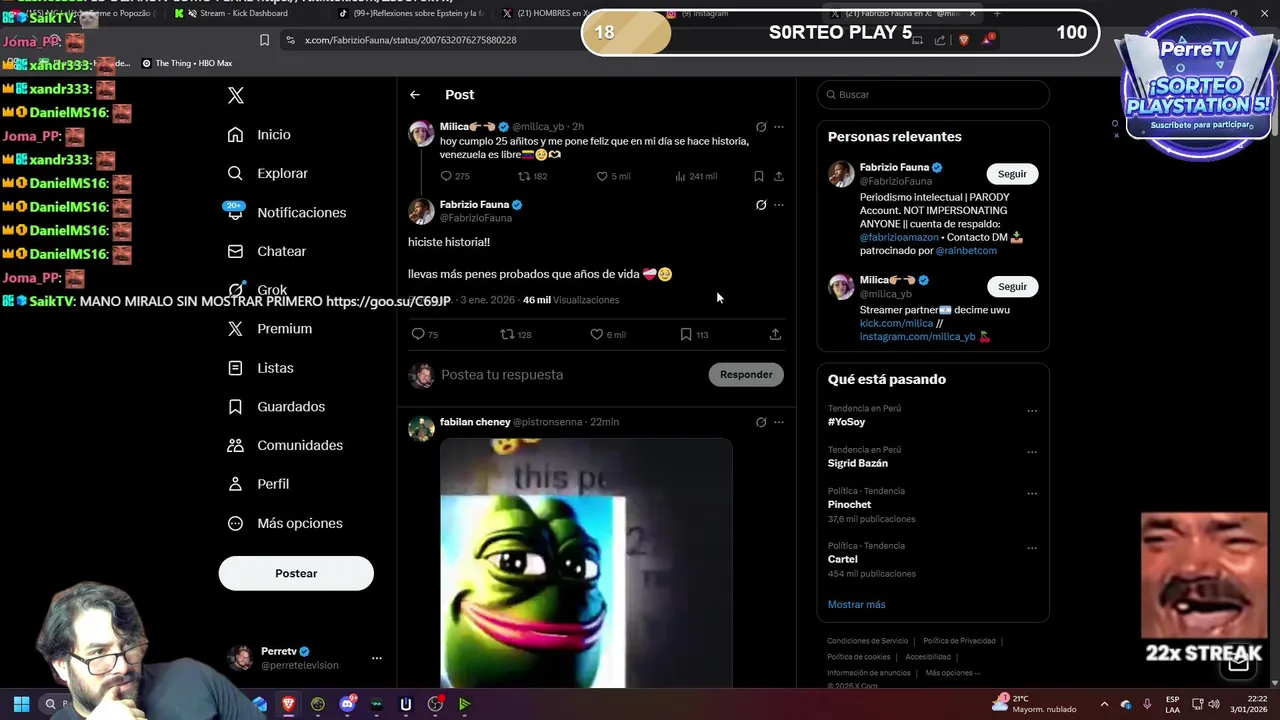Open Perfil in the sidebar
This screenshot has height=720, width=1280.
(x=258, y=483)
